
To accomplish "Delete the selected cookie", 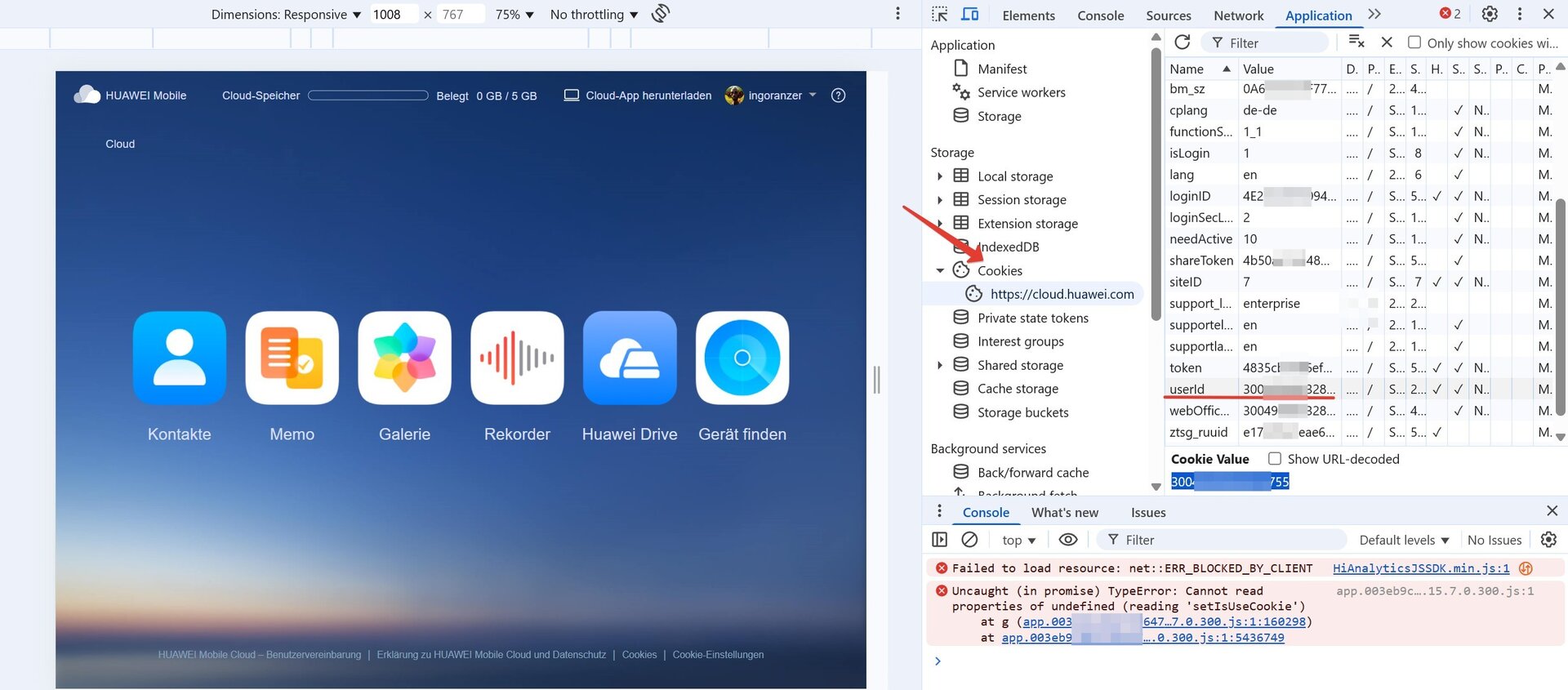I will pos(1387,42).
